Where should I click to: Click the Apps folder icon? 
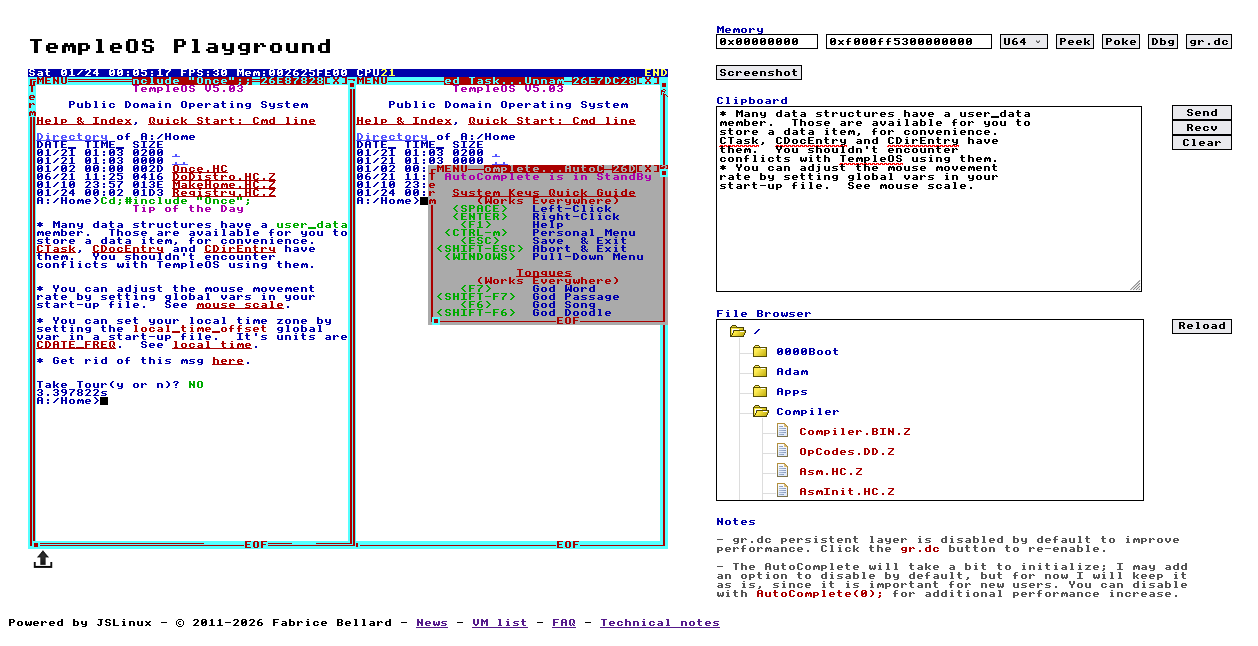pyautogui.click(x=760, y=391)
